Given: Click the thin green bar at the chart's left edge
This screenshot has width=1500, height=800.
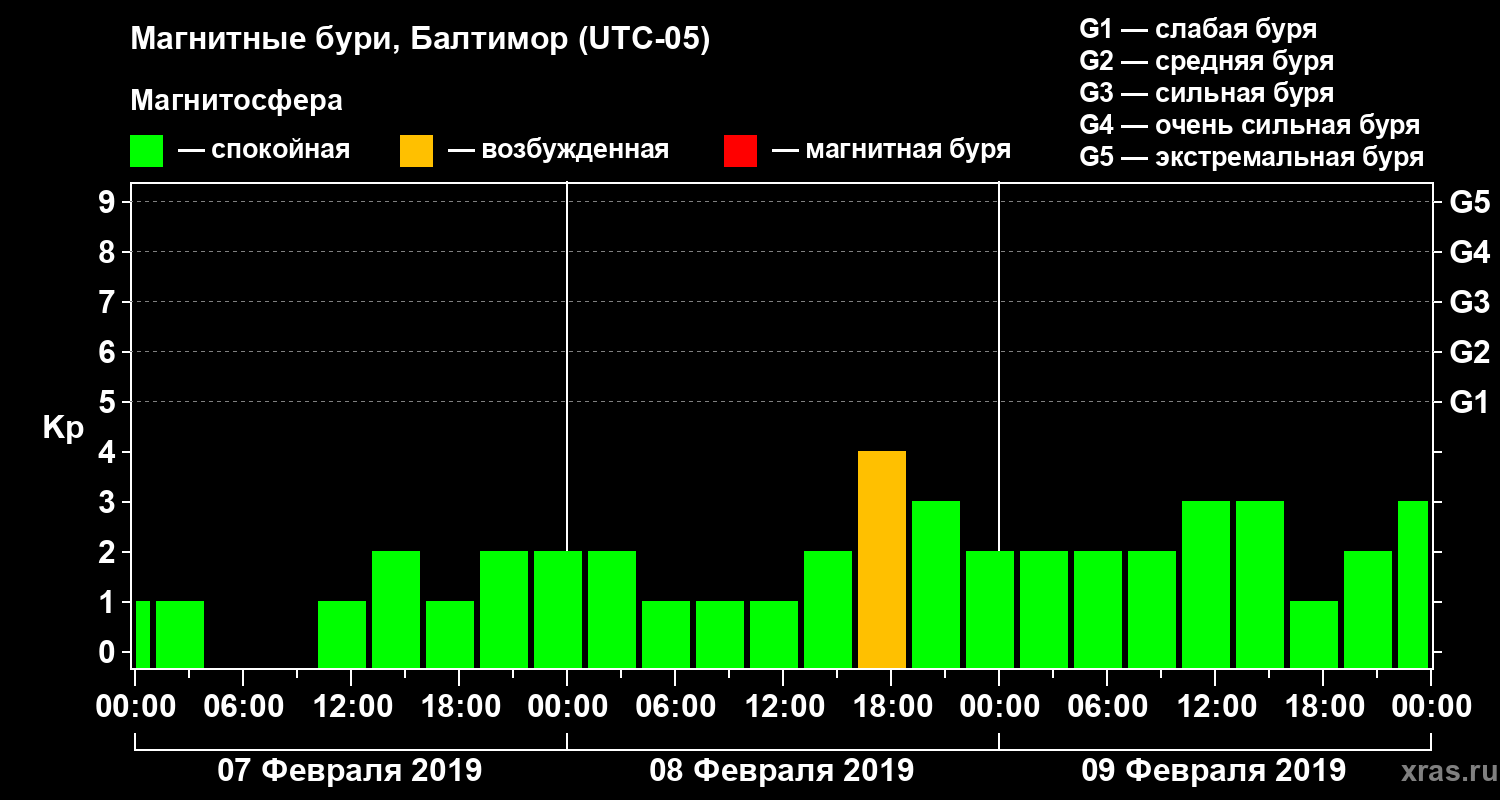Looking at the screenshot, I should click(x=142, y=635).
